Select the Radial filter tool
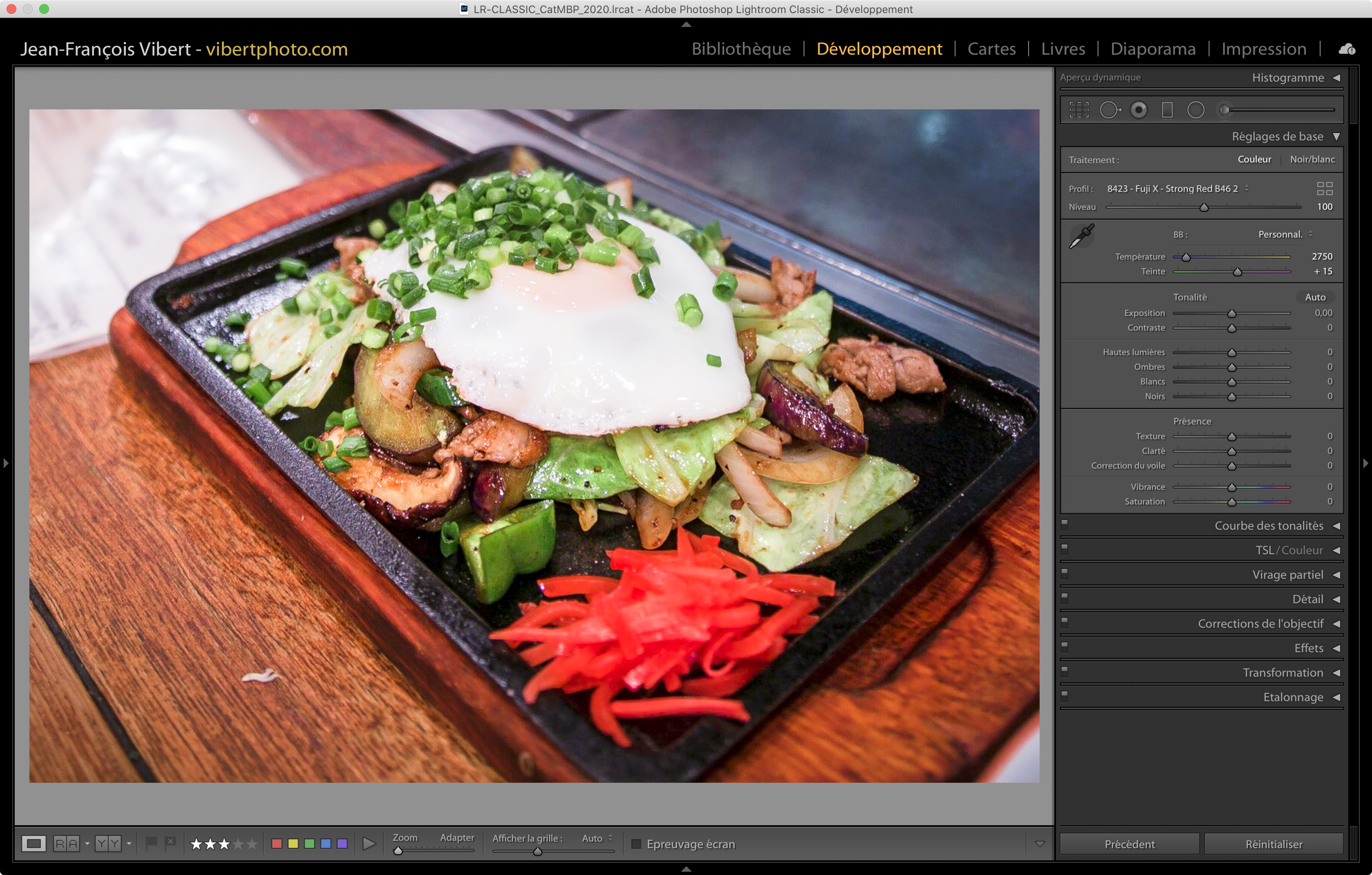This screenshot has height=875, width=1372. point(1195,110)
